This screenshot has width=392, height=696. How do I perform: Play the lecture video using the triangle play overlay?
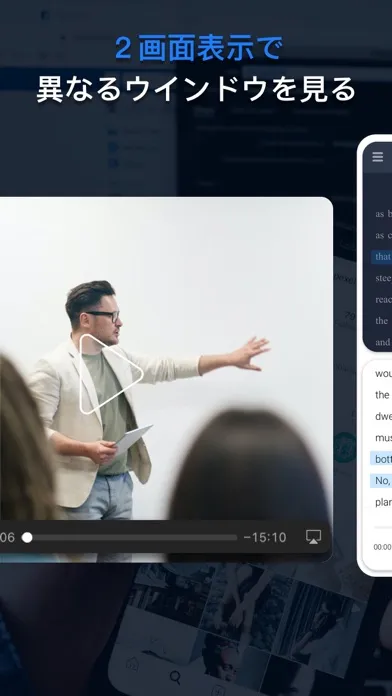tap(111, 374)
